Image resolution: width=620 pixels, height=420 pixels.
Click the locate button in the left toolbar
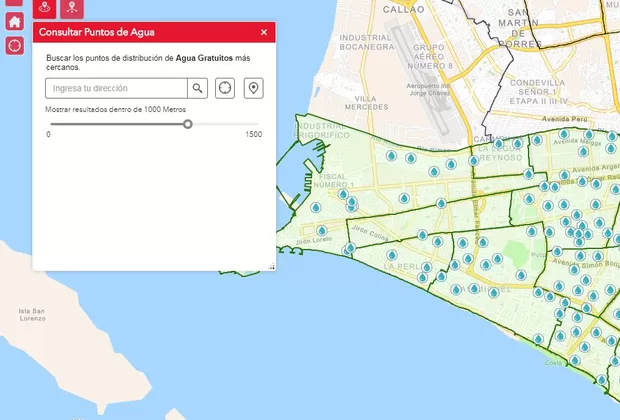[x=14, y=45]
